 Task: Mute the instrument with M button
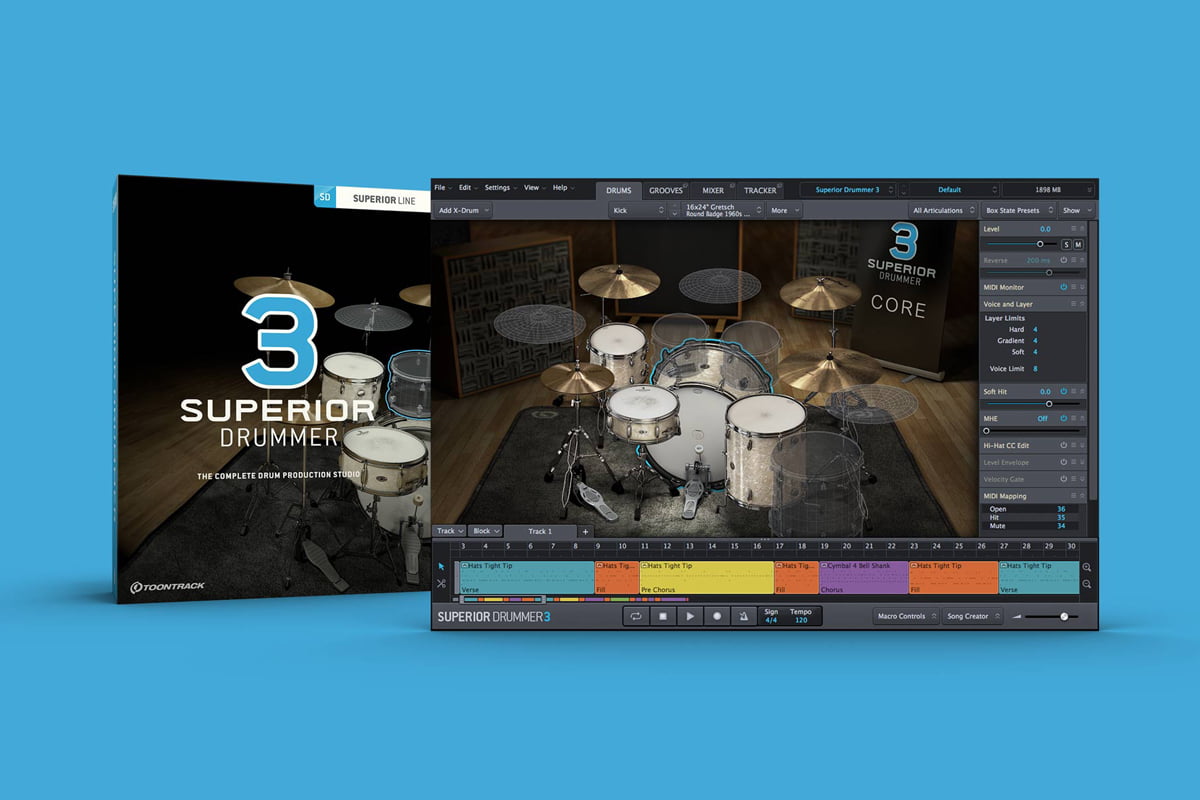1078,244
